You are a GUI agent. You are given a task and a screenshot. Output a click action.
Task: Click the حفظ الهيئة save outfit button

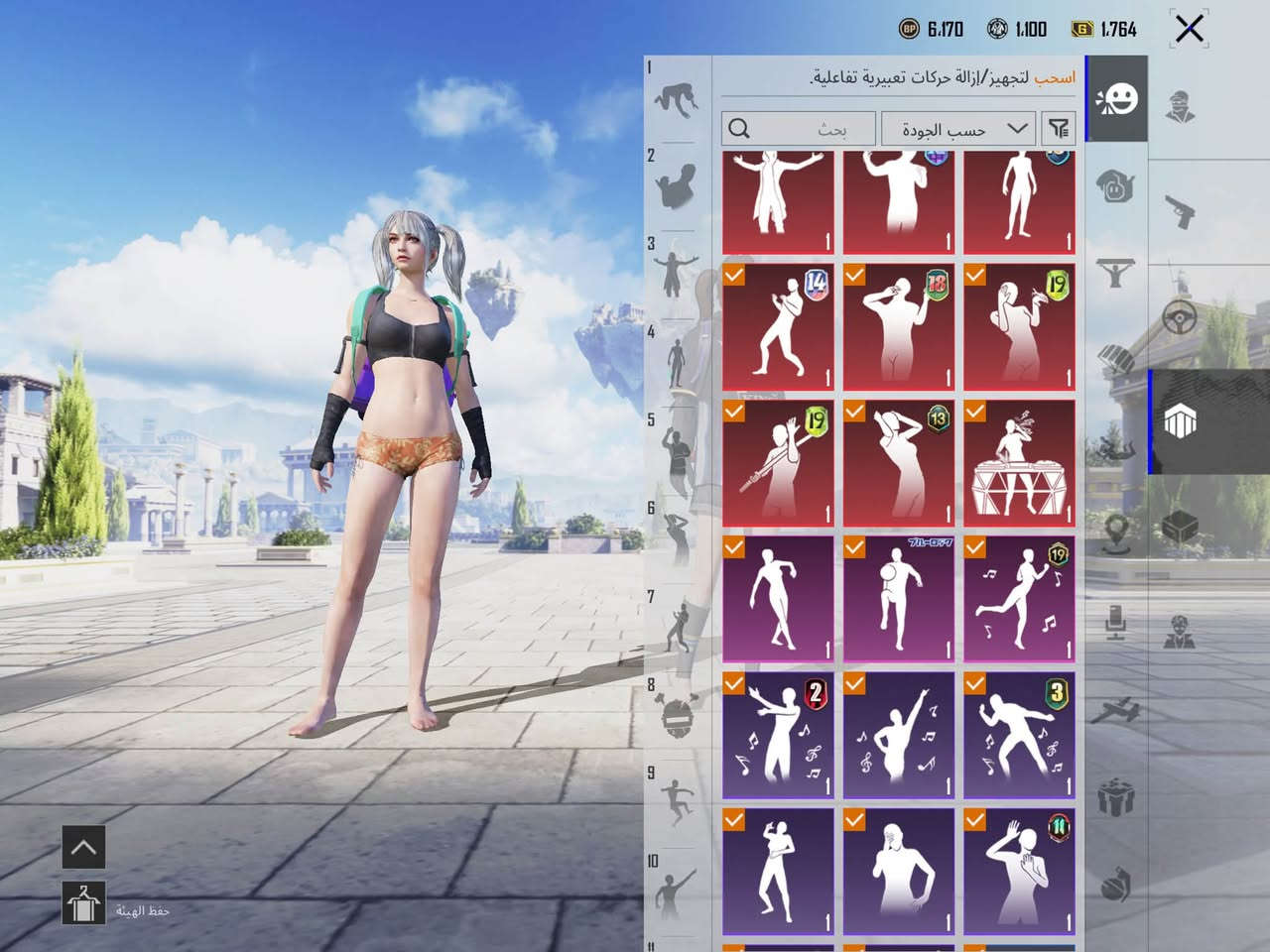click(83, 904)
